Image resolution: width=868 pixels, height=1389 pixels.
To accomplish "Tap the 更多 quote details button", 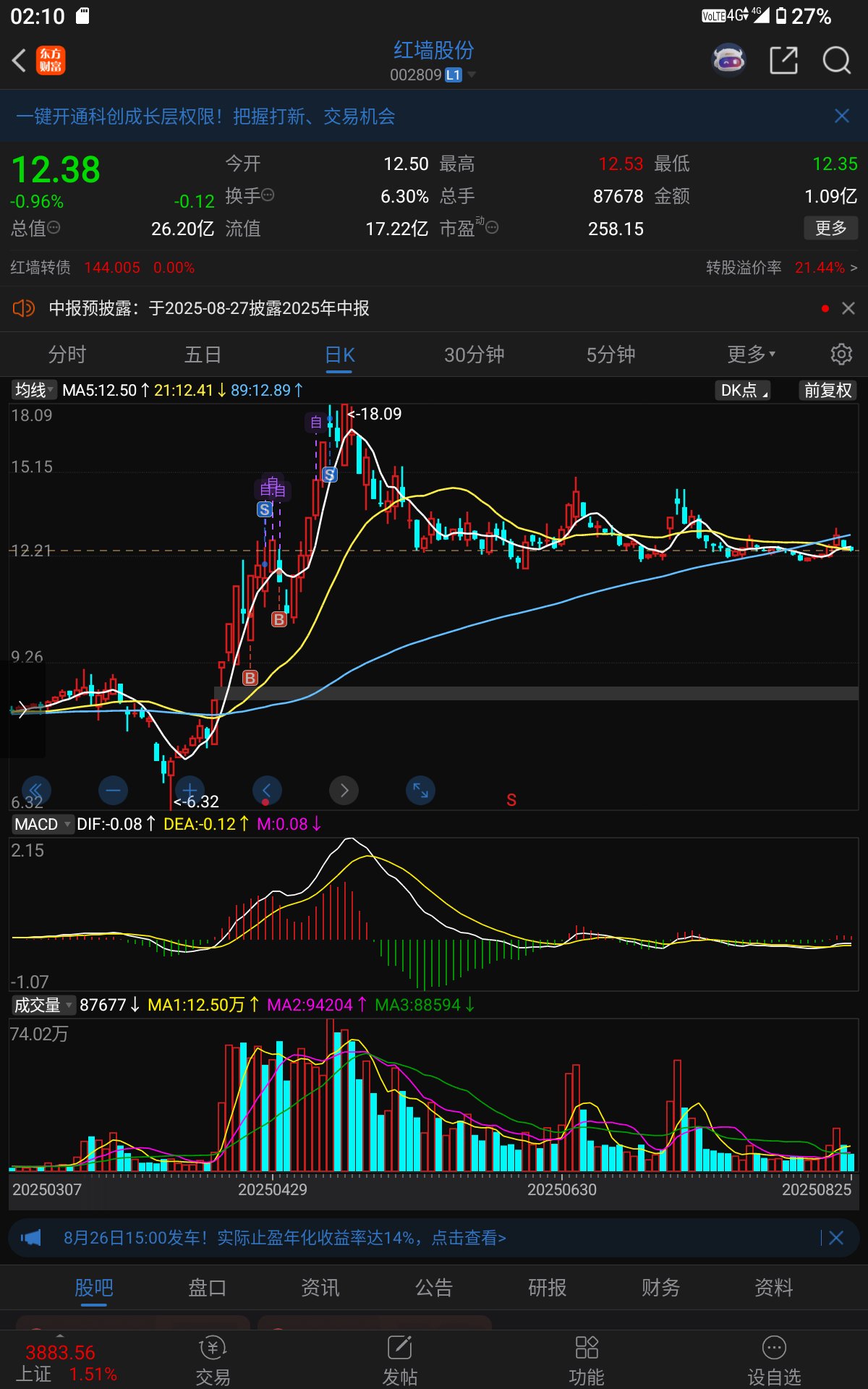I will pos(831,228).
